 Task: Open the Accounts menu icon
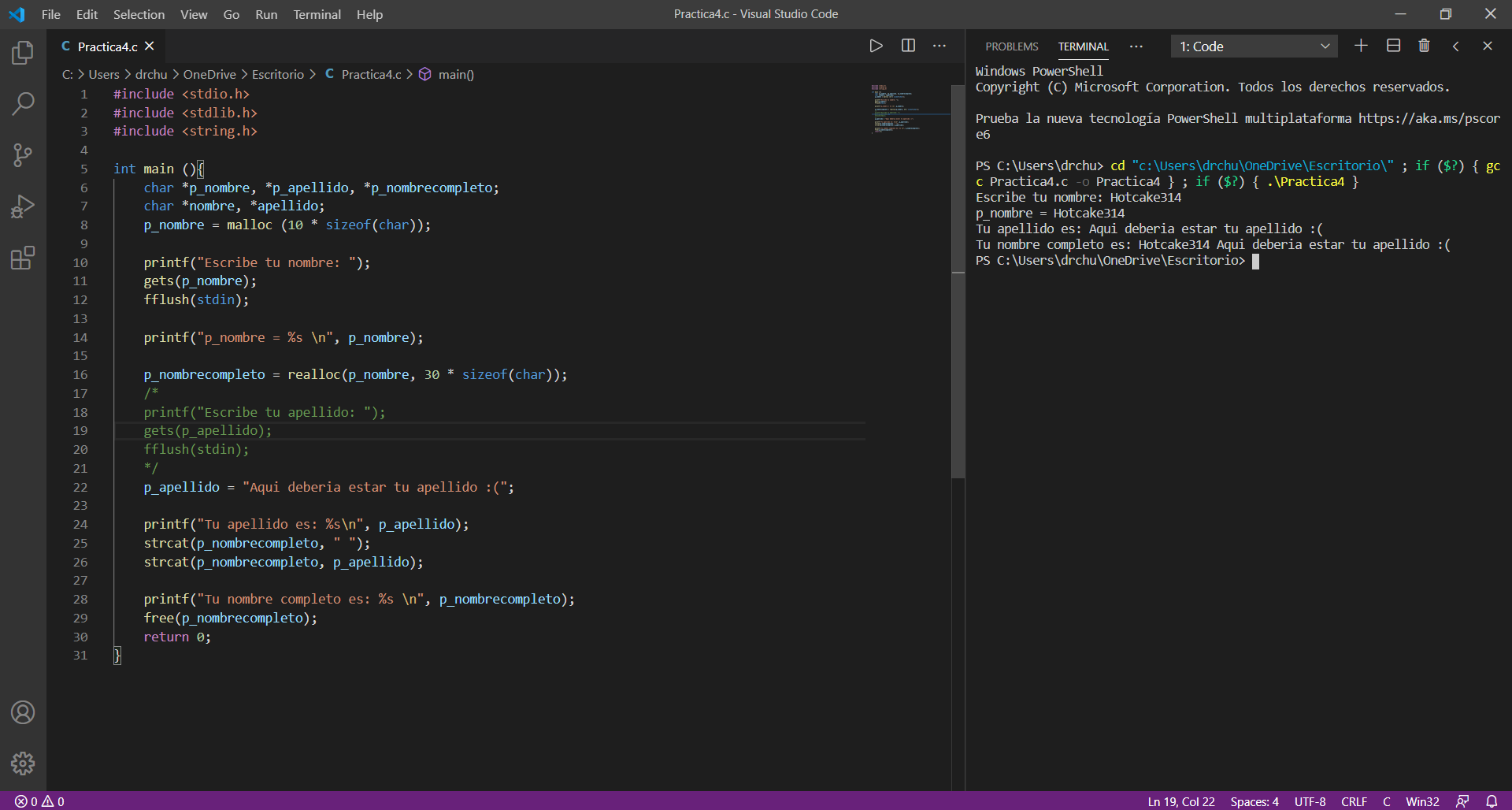click(x=23, y=712)
